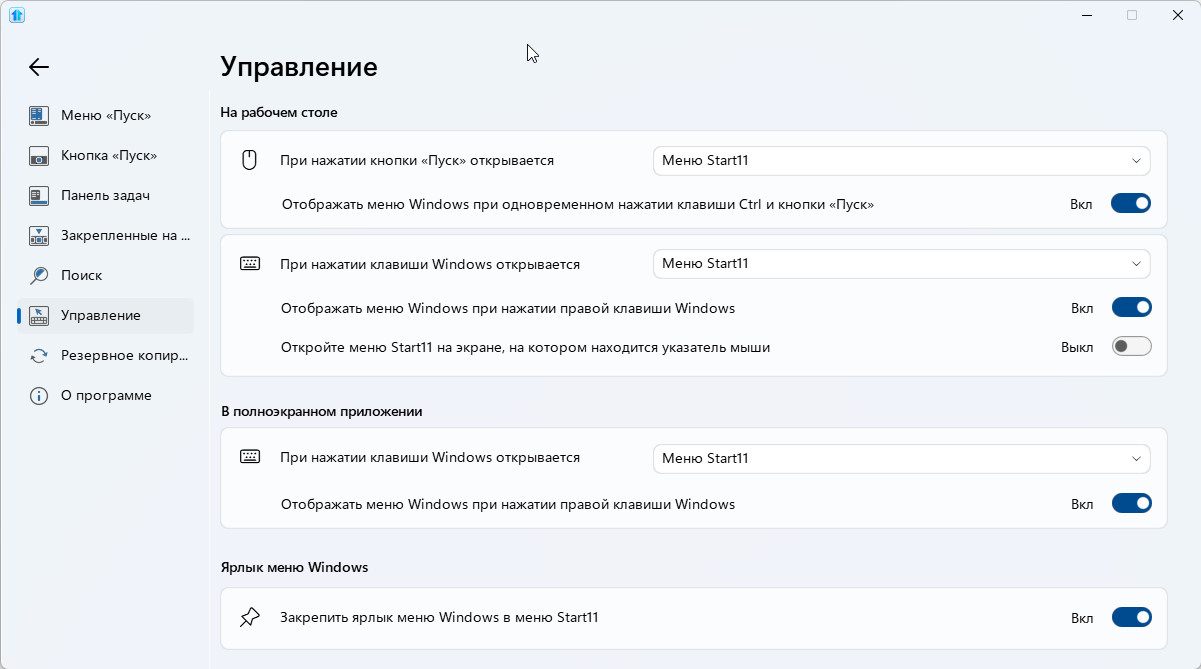
Task: Expand desktop Windows key action dropdown
Action: point(900,264)
